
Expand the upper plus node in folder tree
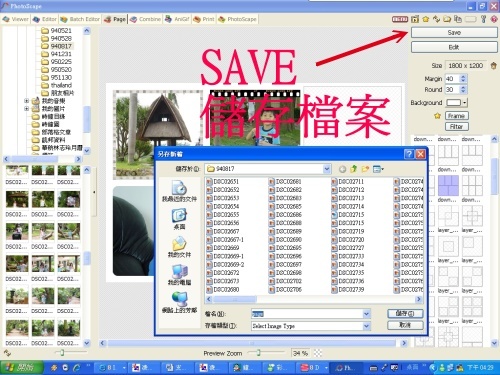point(26,101)
